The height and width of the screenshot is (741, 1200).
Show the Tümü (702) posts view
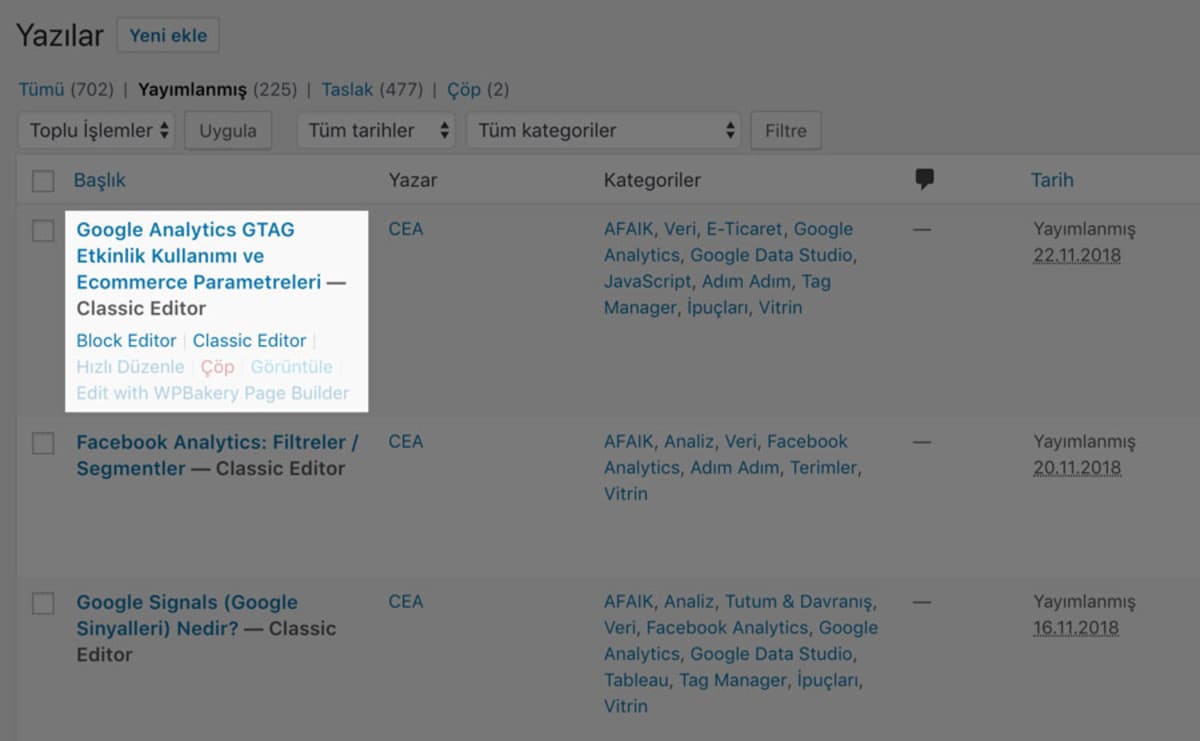pyautogui.click(x=66, y=90)
